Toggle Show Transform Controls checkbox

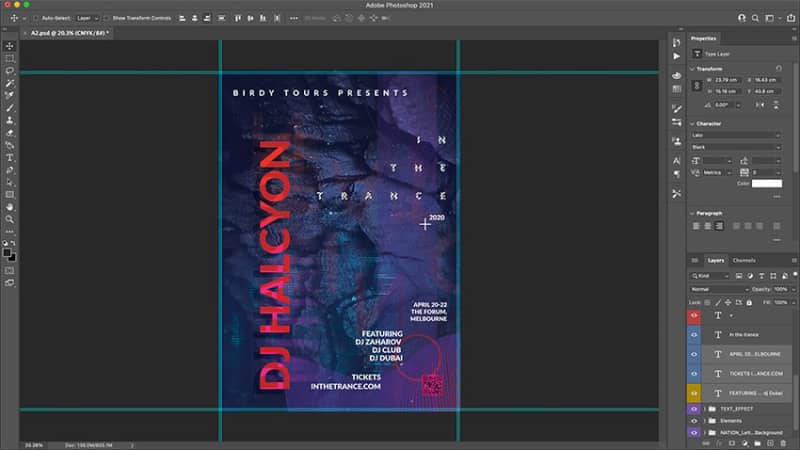pos(107,18)
